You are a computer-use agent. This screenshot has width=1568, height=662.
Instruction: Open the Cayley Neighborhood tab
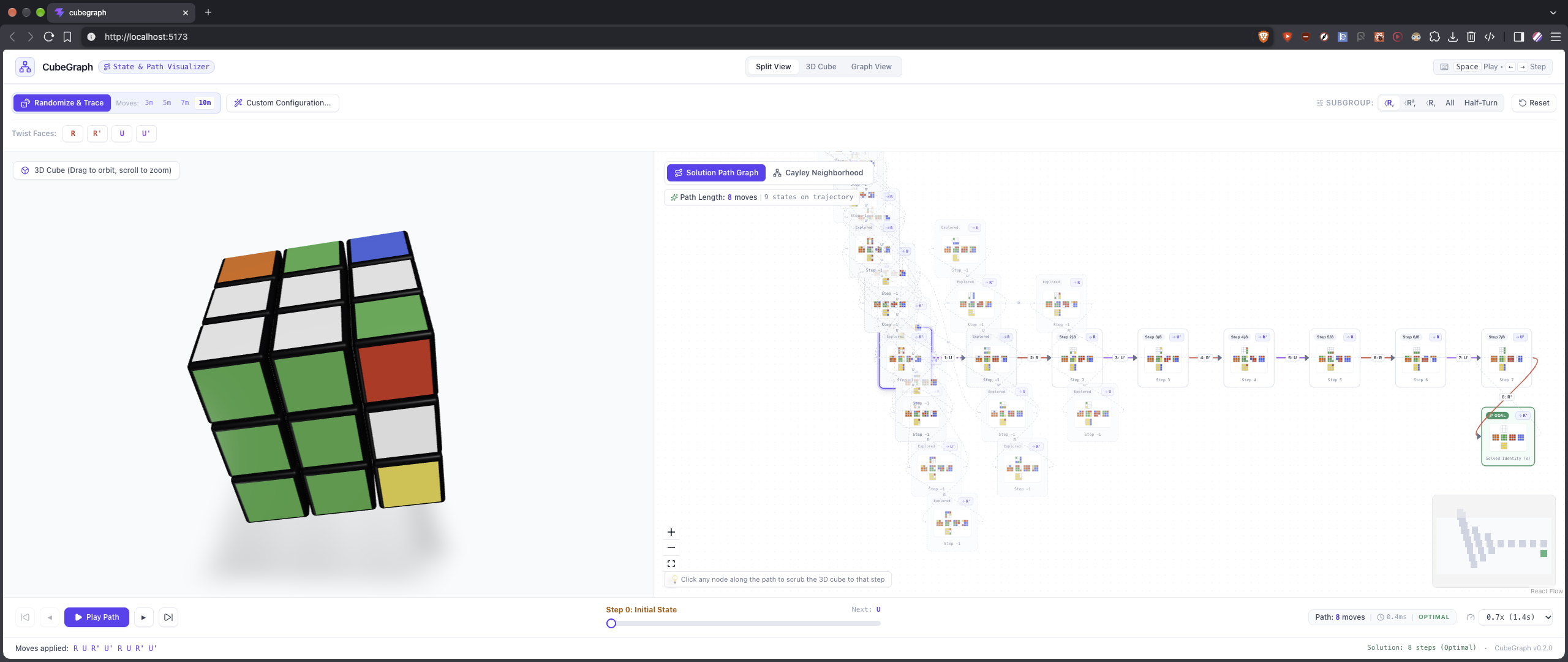pos(818,173)
